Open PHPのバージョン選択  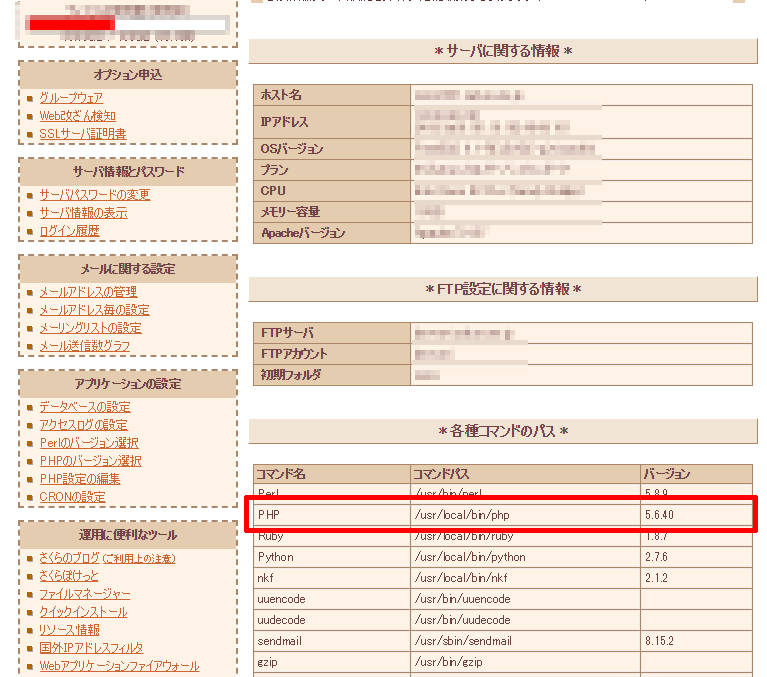click(90, 461)
